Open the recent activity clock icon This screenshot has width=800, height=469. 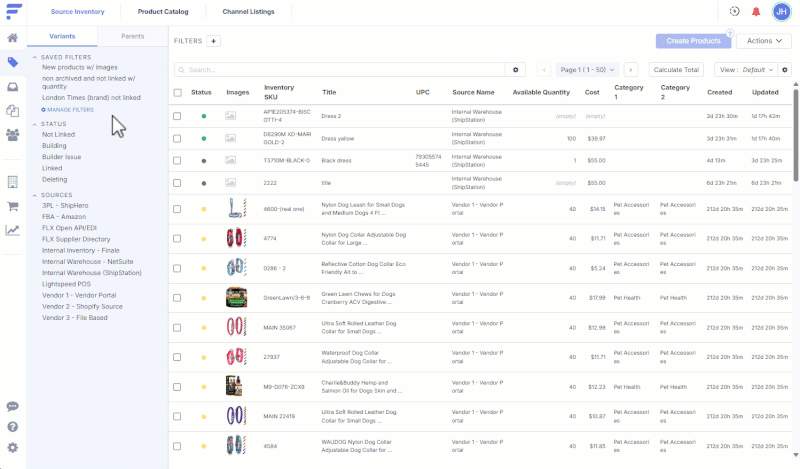tap(734, 12)
